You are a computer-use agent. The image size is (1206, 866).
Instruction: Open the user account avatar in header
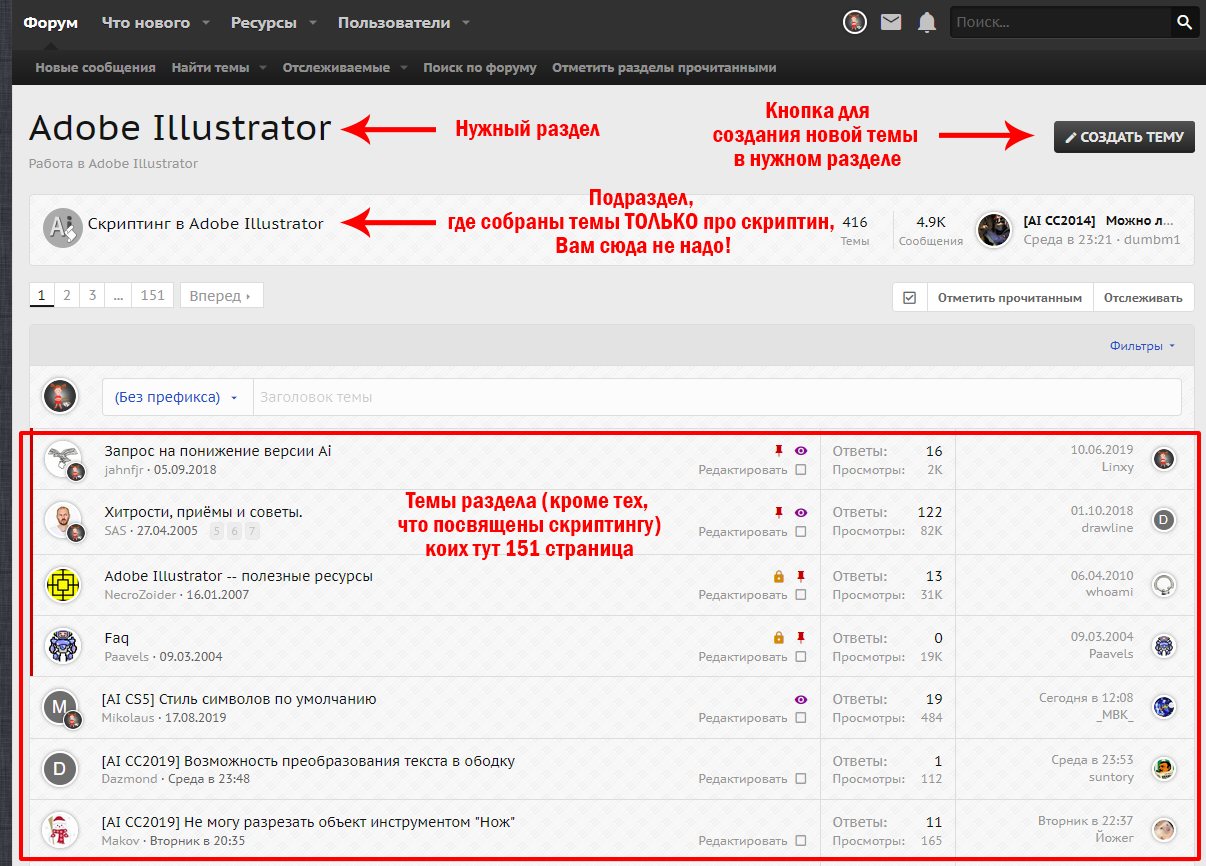point(854,22)
